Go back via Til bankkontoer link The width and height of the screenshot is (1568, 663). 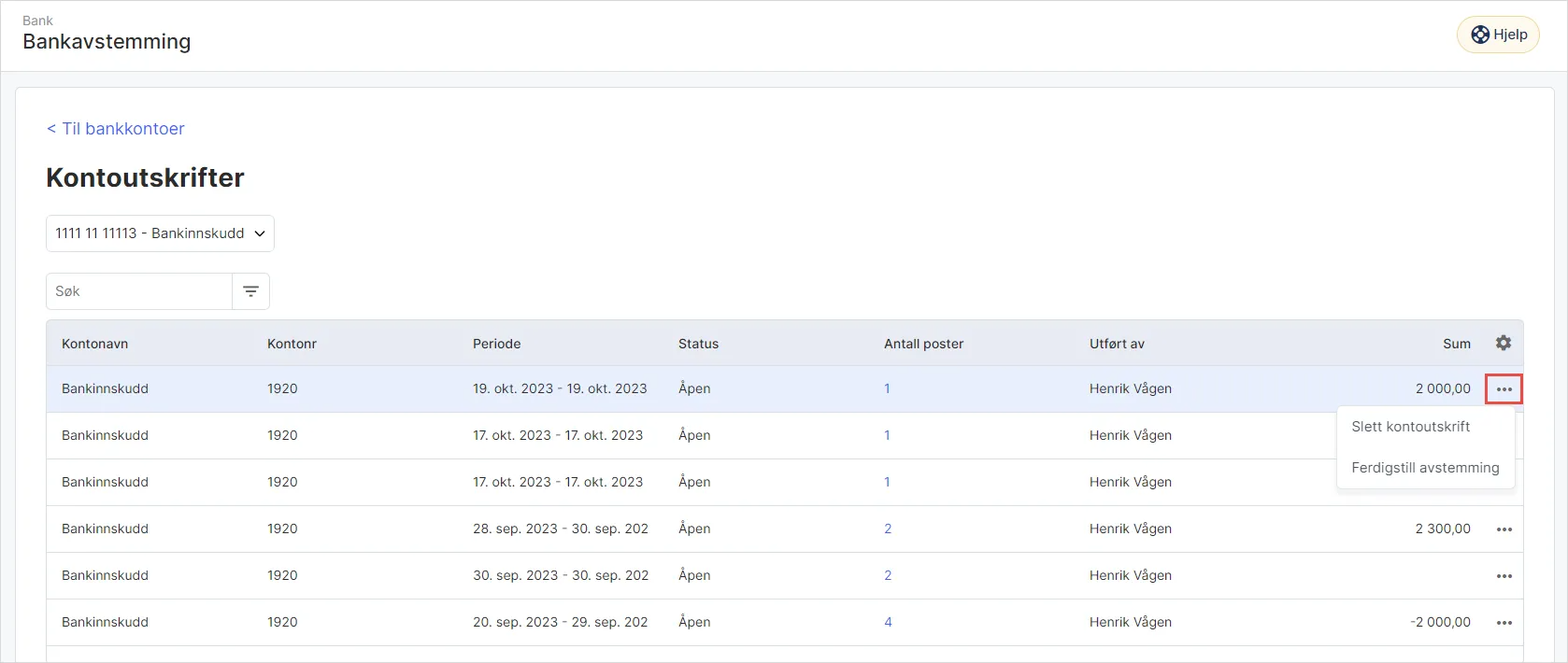coord(116,129)
